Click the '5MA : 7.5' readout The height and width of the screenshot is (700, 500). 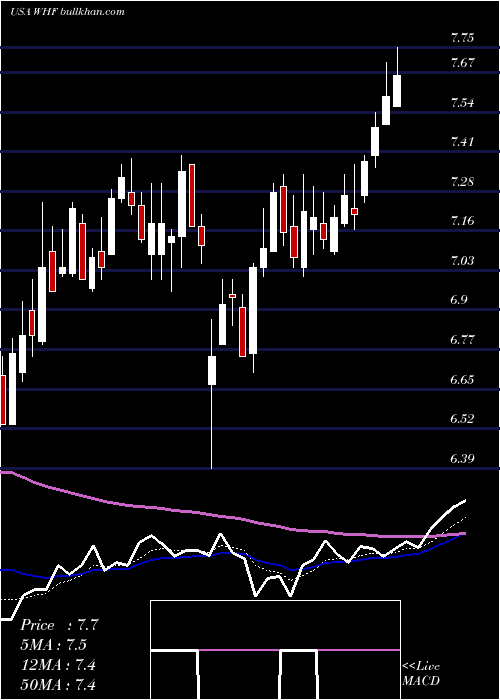[x=54, y=645]
